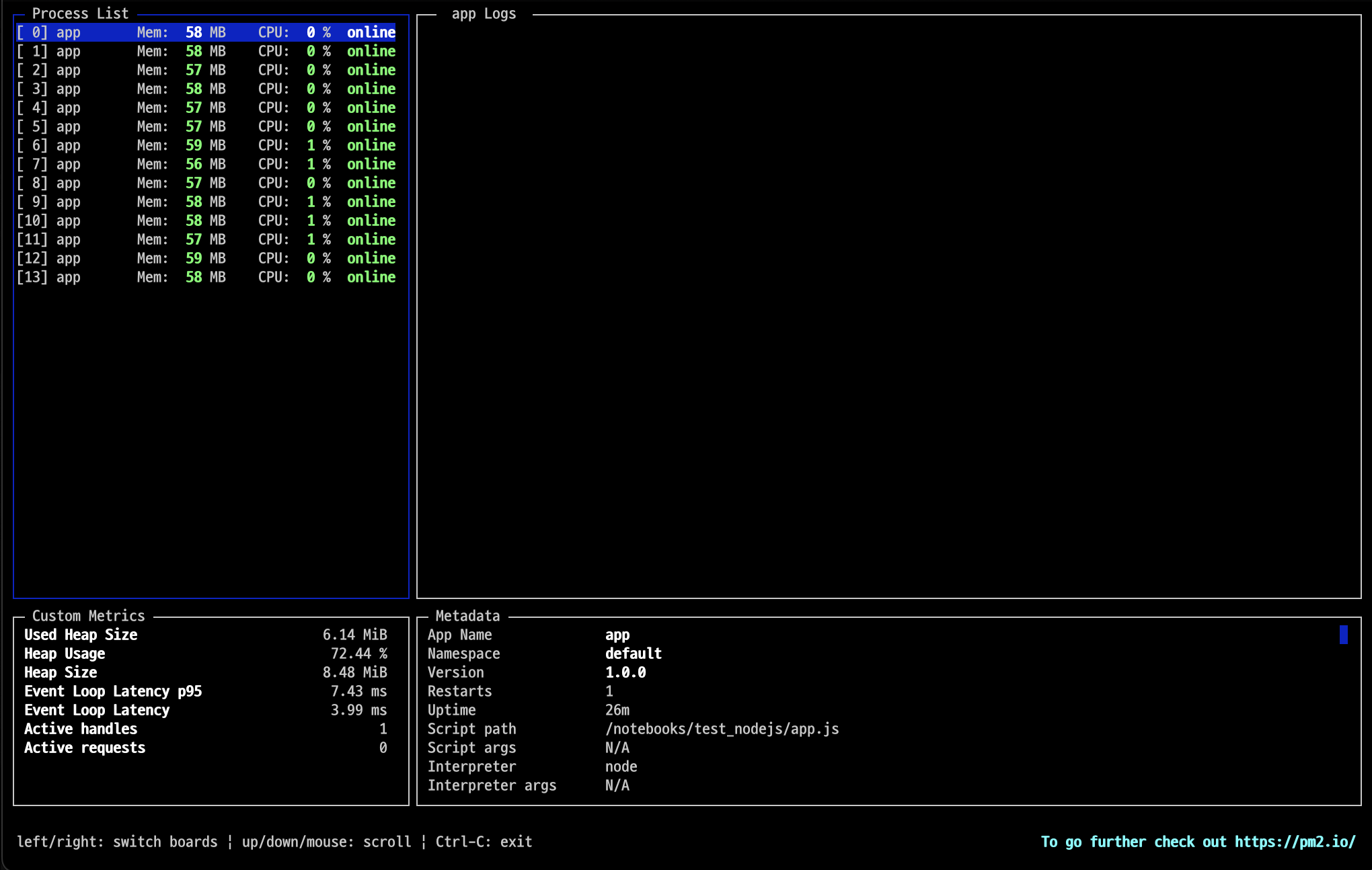Viewport: 1372px width, 870px height.
Task: Focus the app Logs panel
Action: point(888,306)
